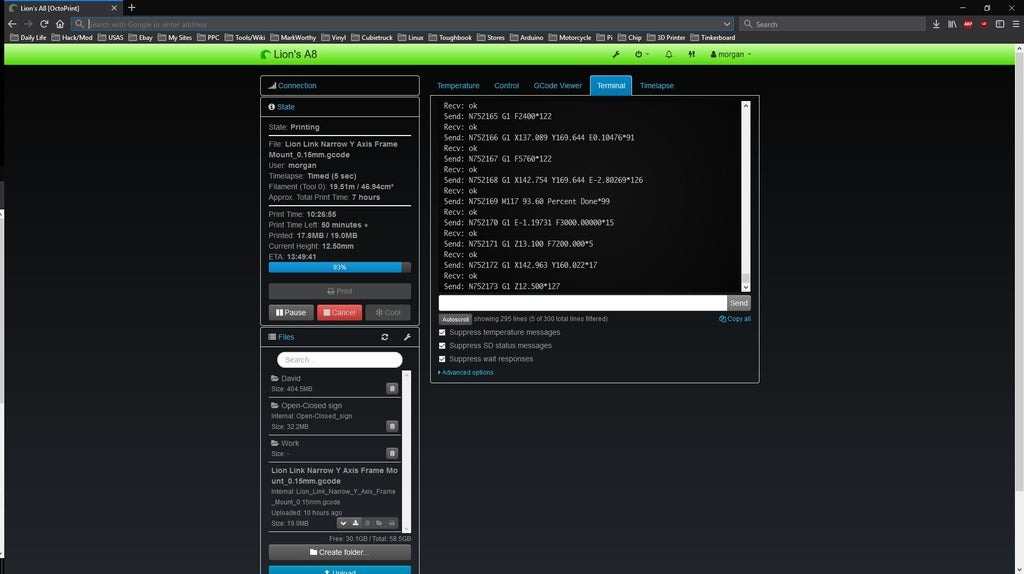Open the 3D Printer bookmarks folder
The image size is (1024, 574).
click(x=665, y=38)
